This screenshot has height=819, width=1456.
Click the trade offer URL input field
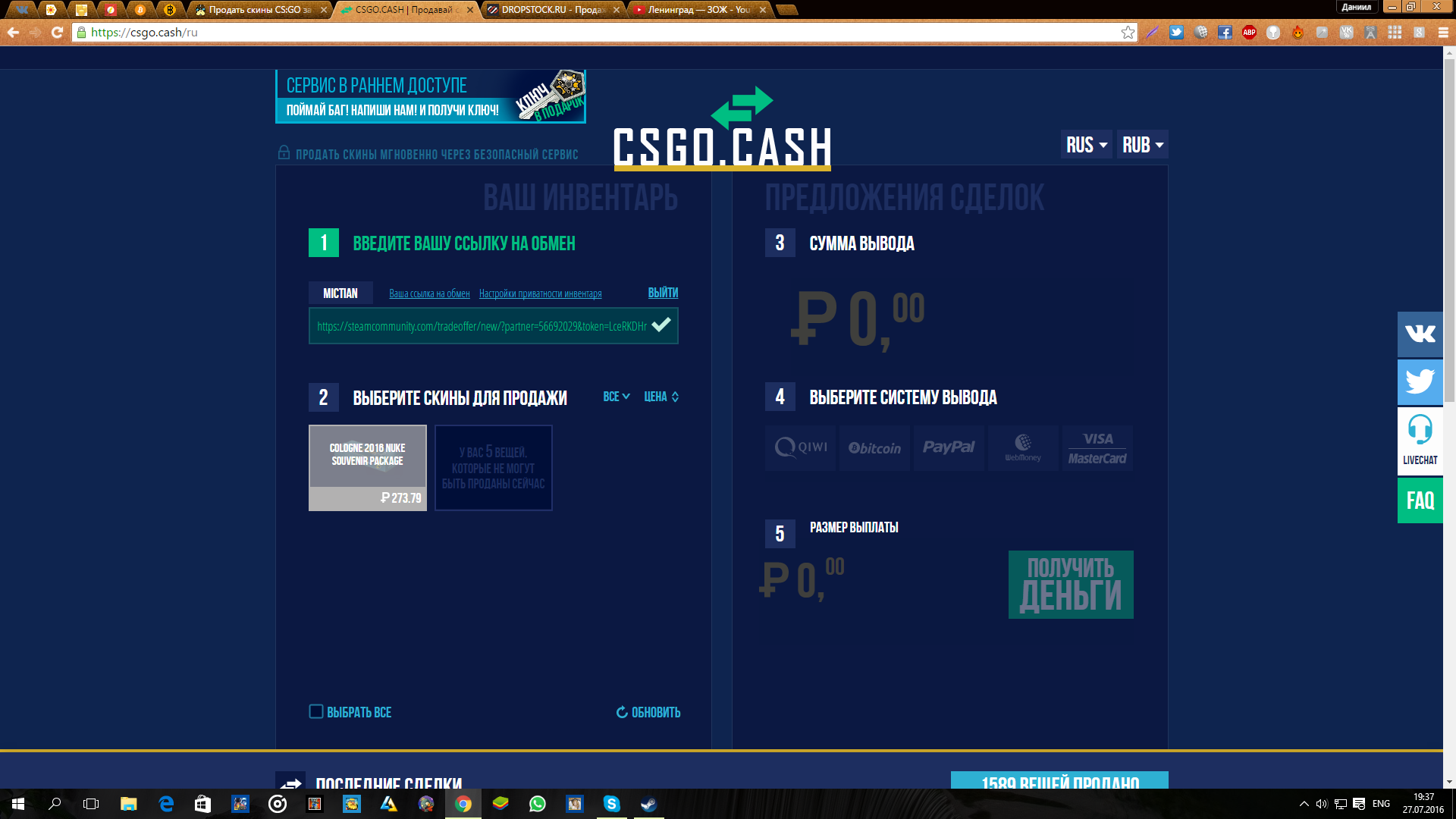point(493,326)
